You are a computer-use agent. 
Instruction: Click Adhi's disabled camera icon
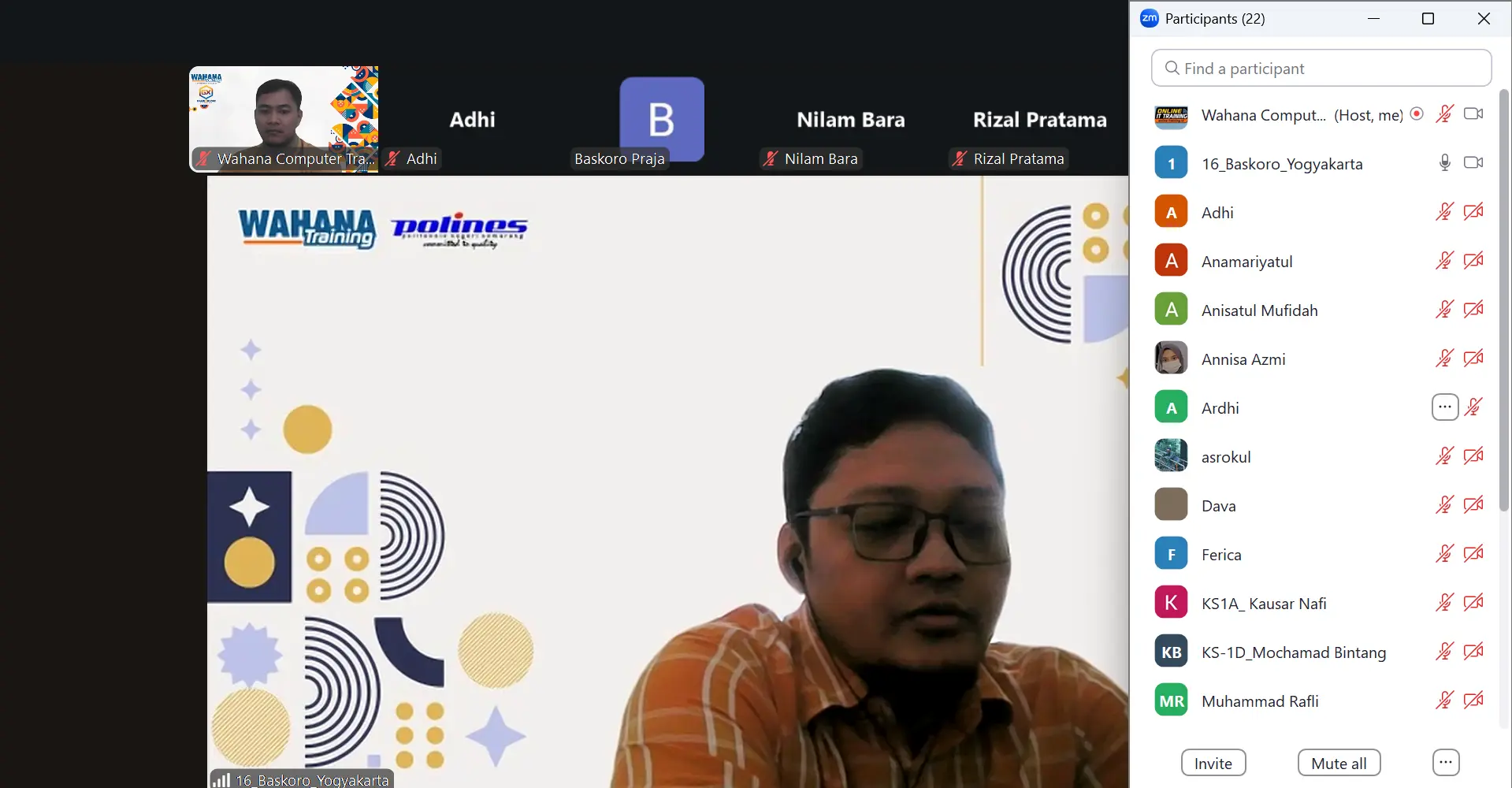tap(1473, 212)
